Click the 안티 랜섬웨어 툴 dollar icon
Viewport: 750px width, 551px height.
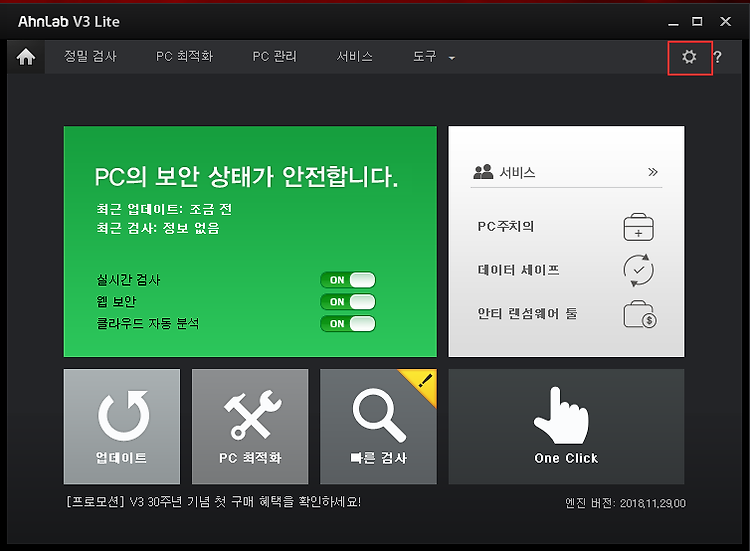pyautogui.click(x=640, y=314)
